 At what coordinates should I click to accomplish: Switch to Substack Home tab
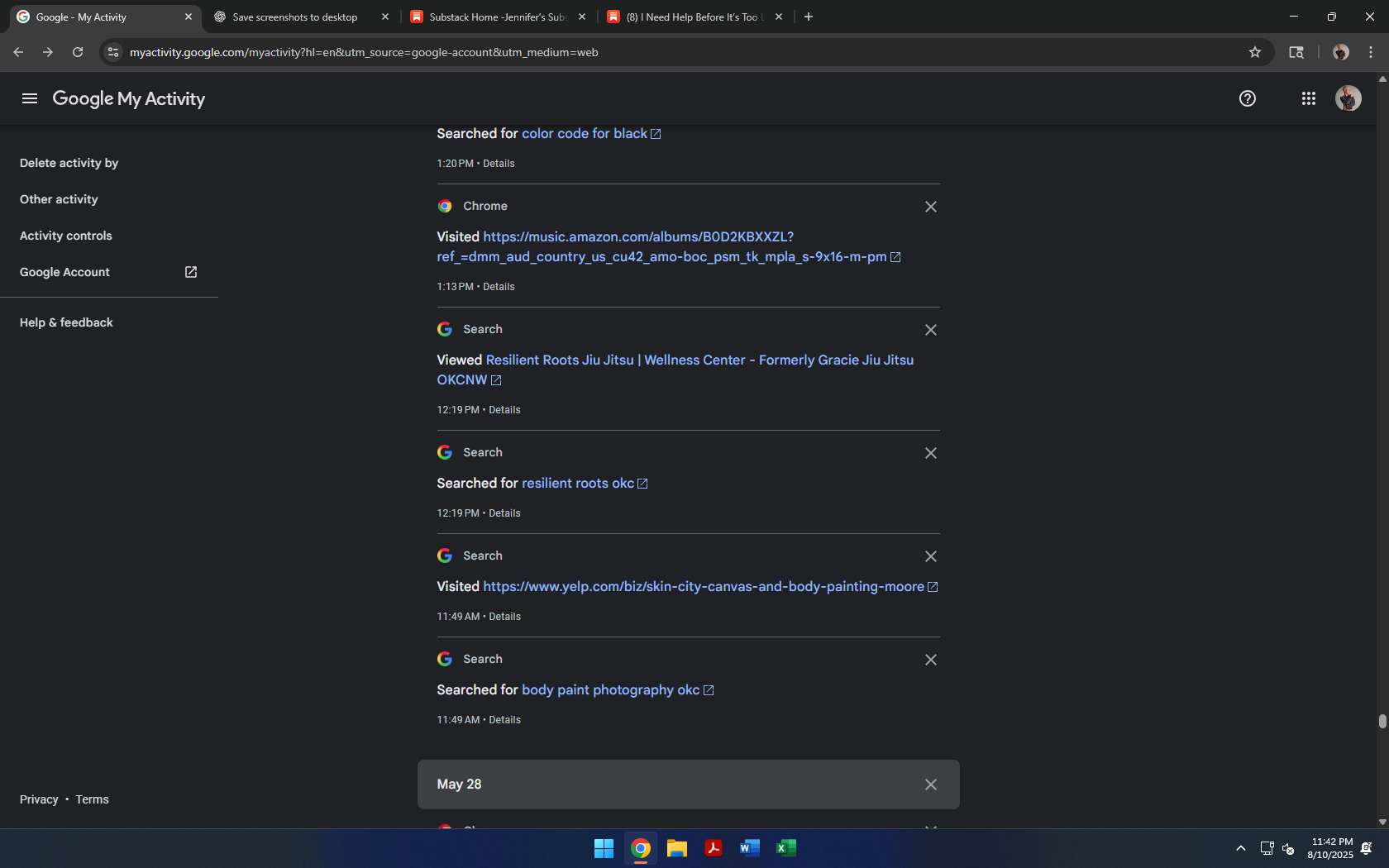click(499, 17)
